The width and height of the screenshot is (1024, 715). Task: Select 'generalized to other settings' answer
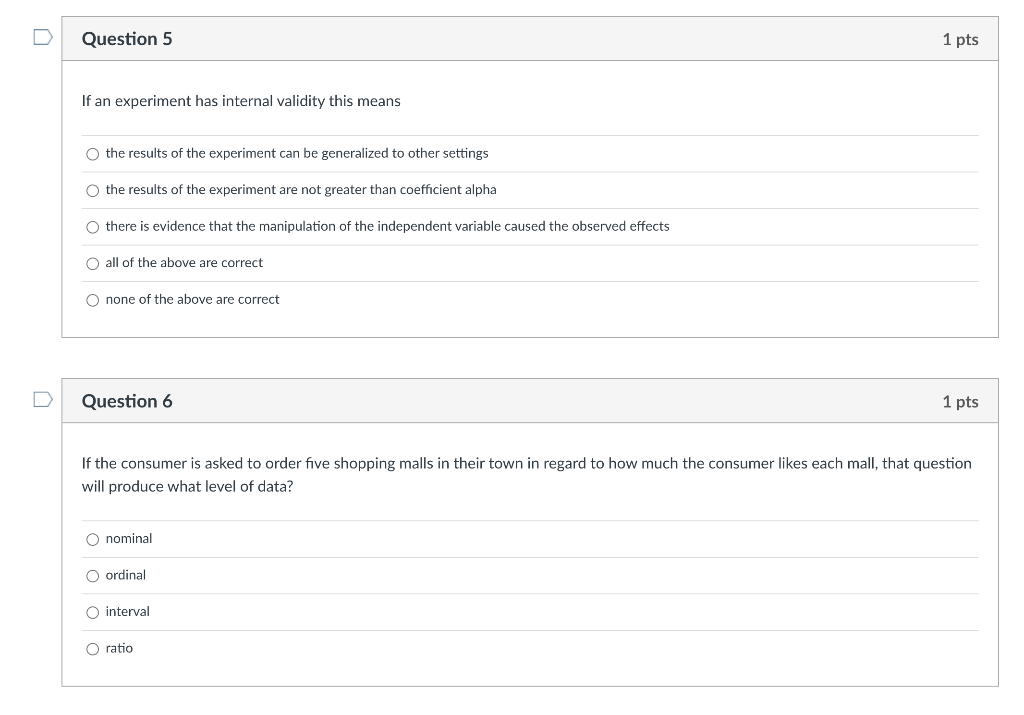click(93, 154)
